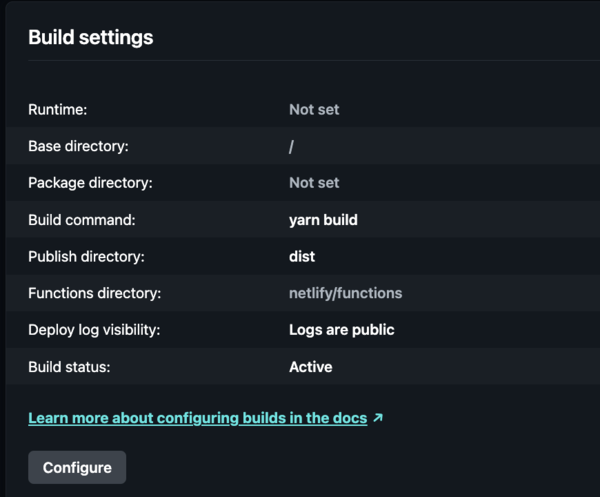This screenshot has width=600, height=497.
Task: Click the slash value for Base directory
Action: (291, 146)
